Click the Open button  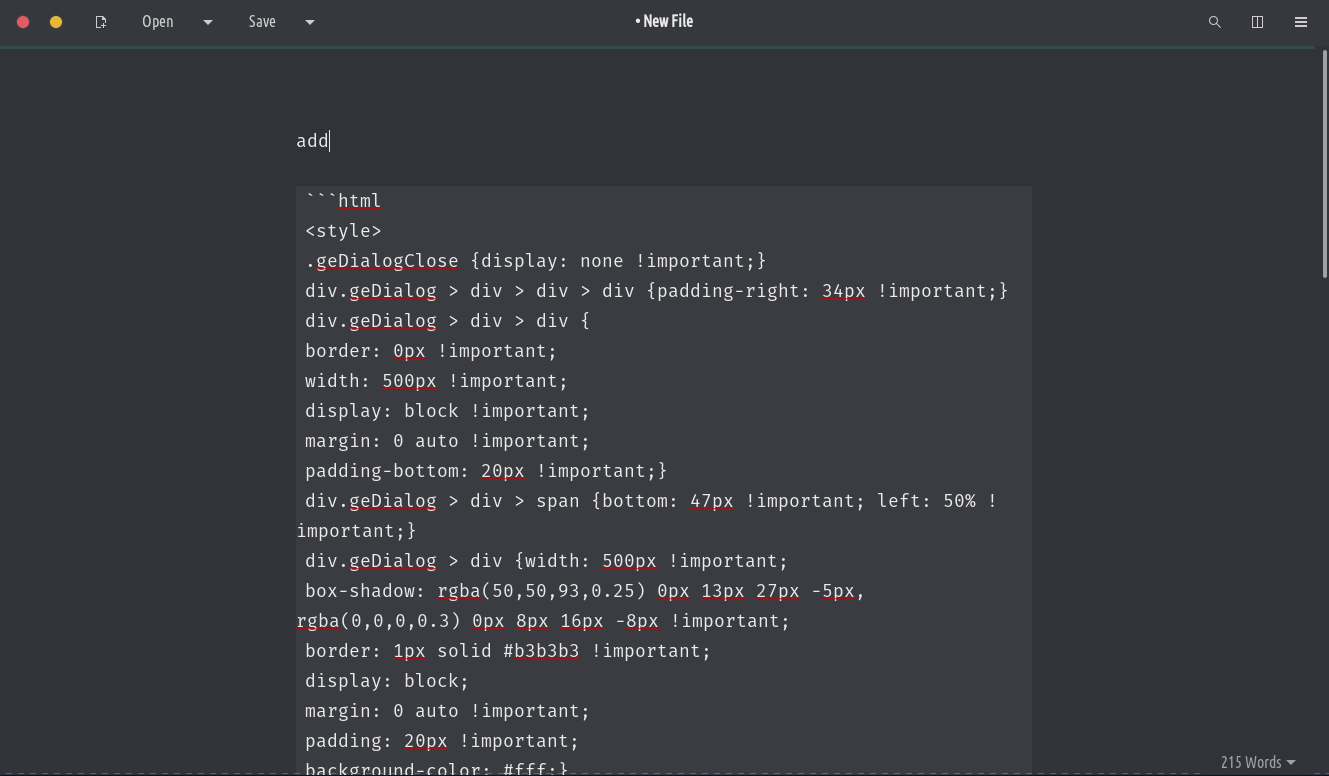pos(157,22)
